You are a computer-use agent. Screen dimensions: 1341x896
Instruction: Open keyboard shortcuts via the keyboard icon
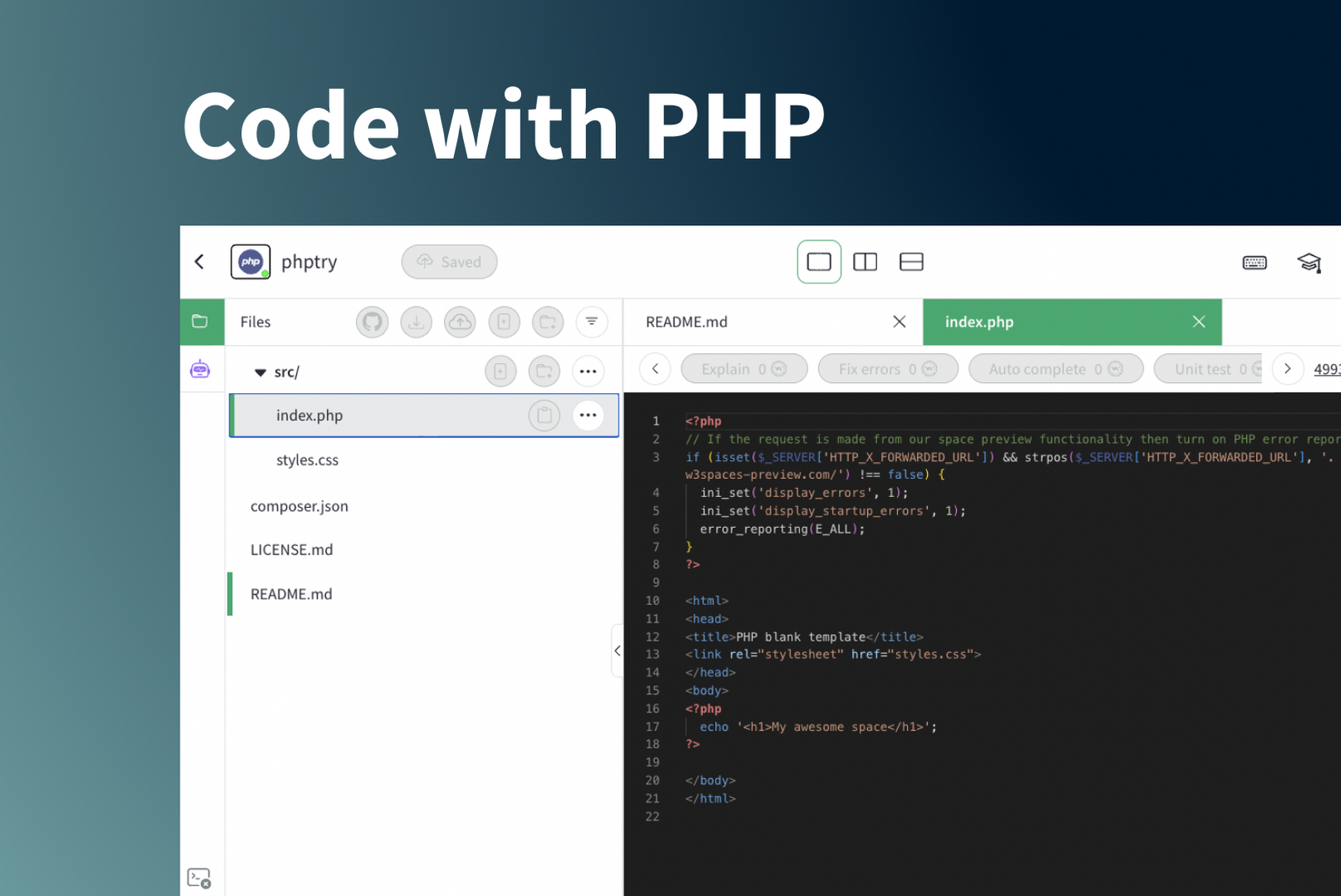[x=1254, y=262]
